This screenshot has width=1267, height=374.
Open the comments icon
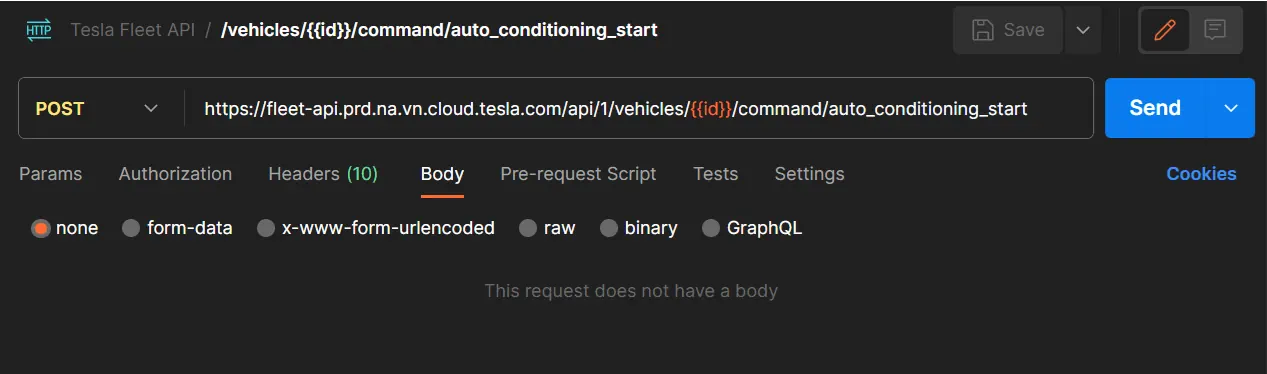[1215, 30]
